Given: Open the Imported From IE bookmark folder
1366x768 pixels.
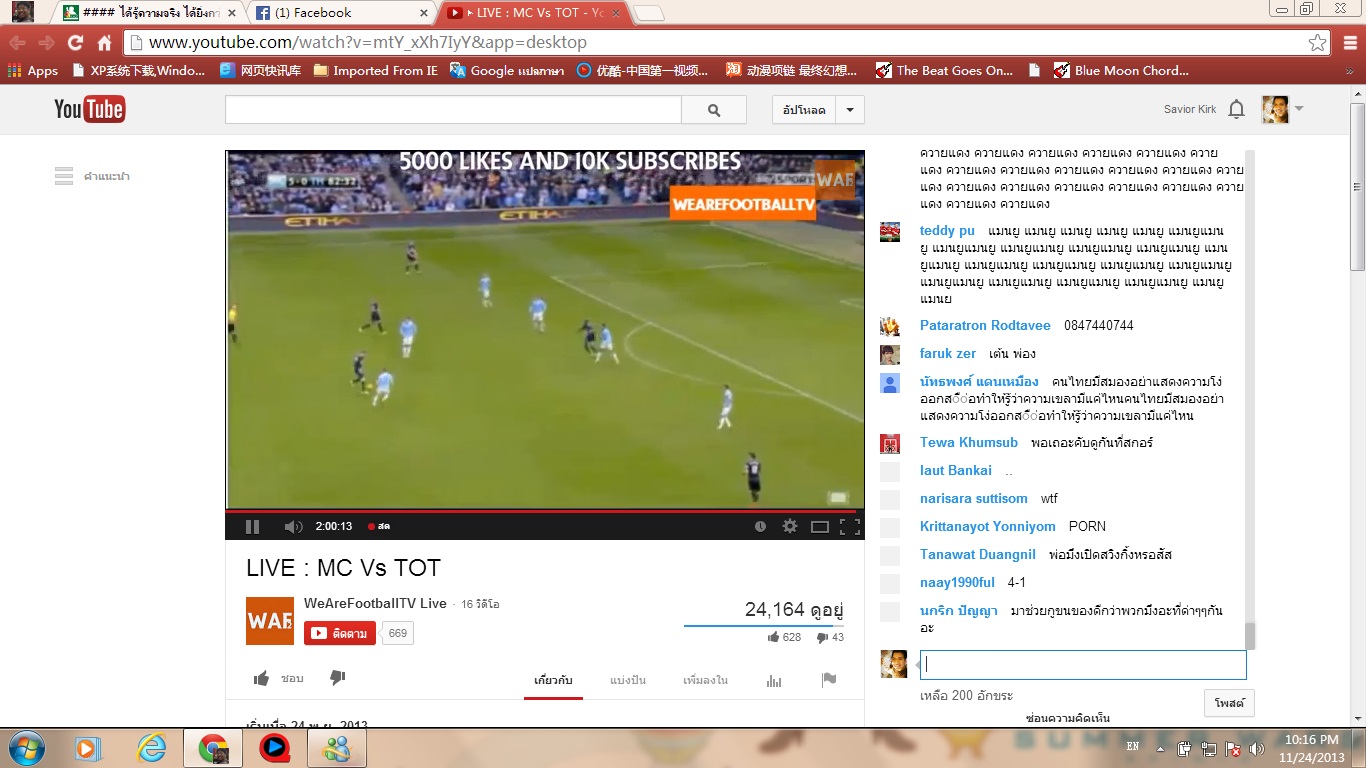Looking at the screenshot, I should click(376, 71).
